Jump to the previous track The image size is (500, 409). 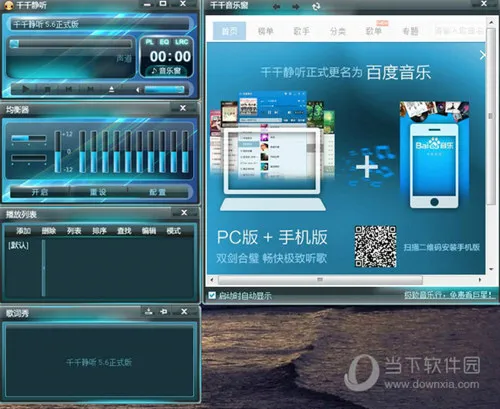[x=69, y=89]
